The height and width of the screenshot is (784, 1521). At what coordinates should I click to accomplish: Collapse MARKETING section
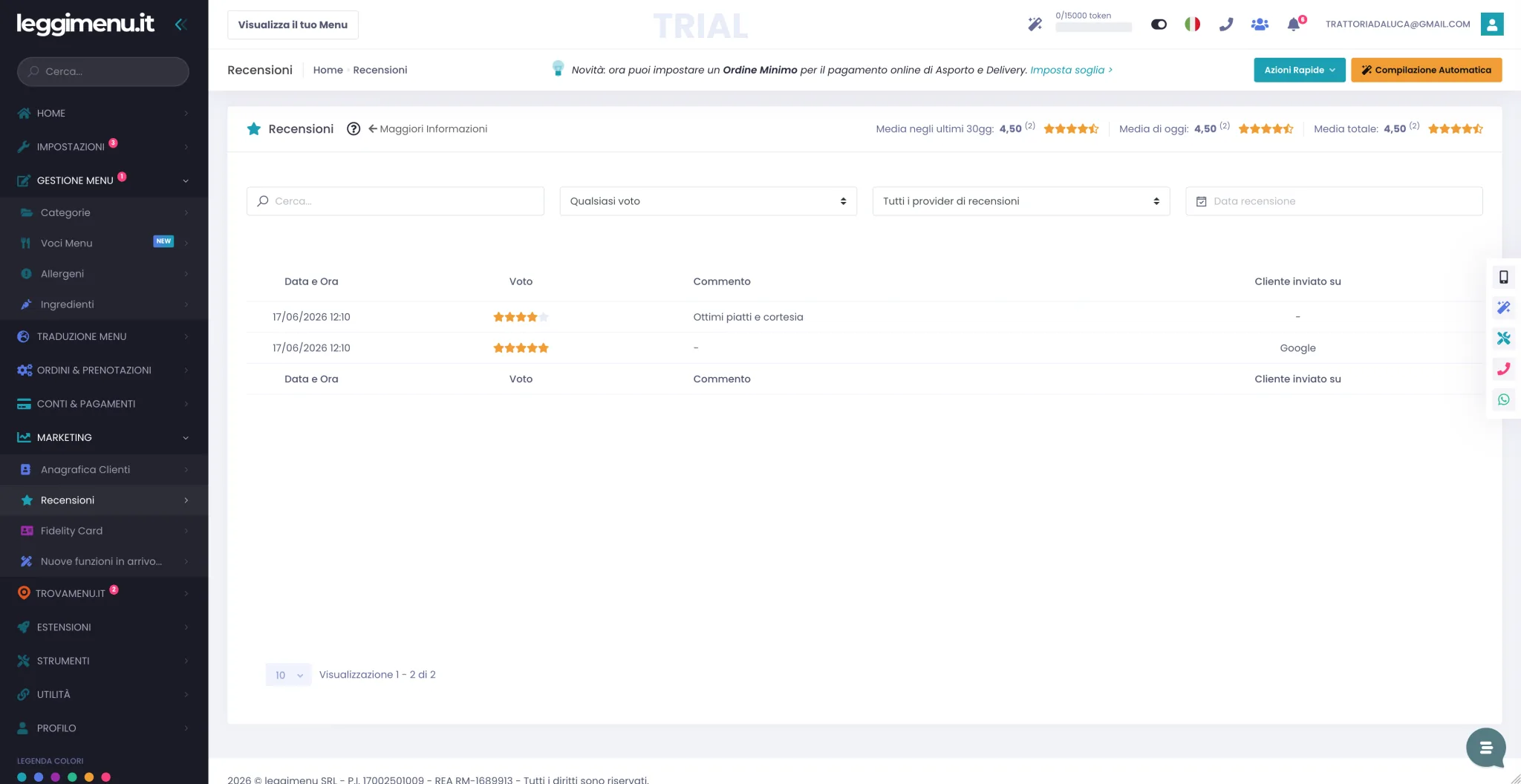pyautogui.click(x=104, y=437)
